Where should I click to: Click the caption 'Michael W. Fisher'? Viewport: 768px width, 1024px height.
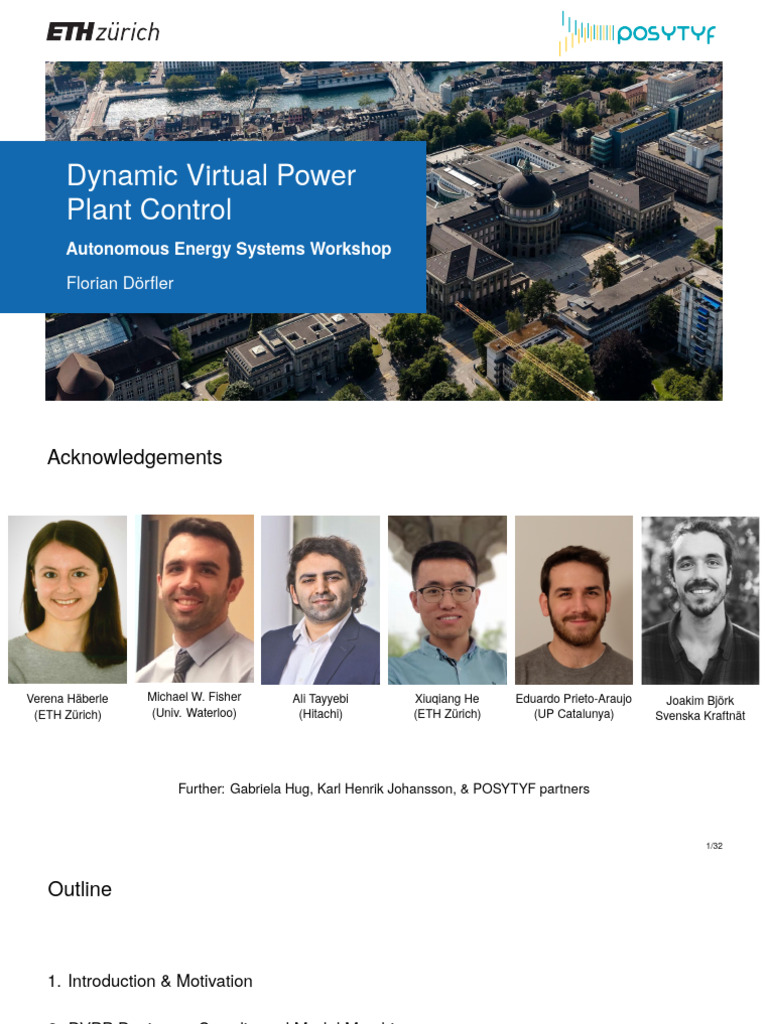(x=194, y=697)
